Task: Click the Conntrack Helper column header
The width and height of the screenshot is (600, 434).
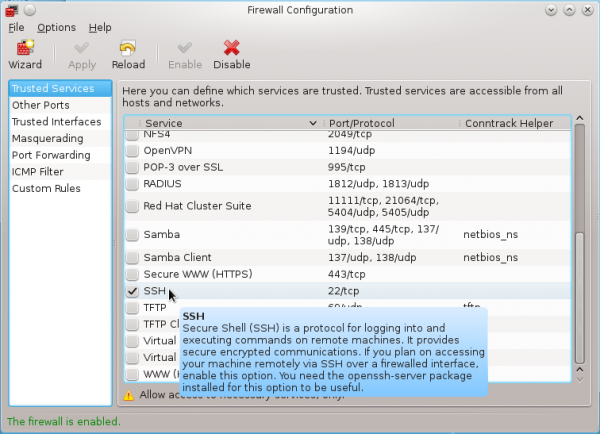Action: (510, 123)
